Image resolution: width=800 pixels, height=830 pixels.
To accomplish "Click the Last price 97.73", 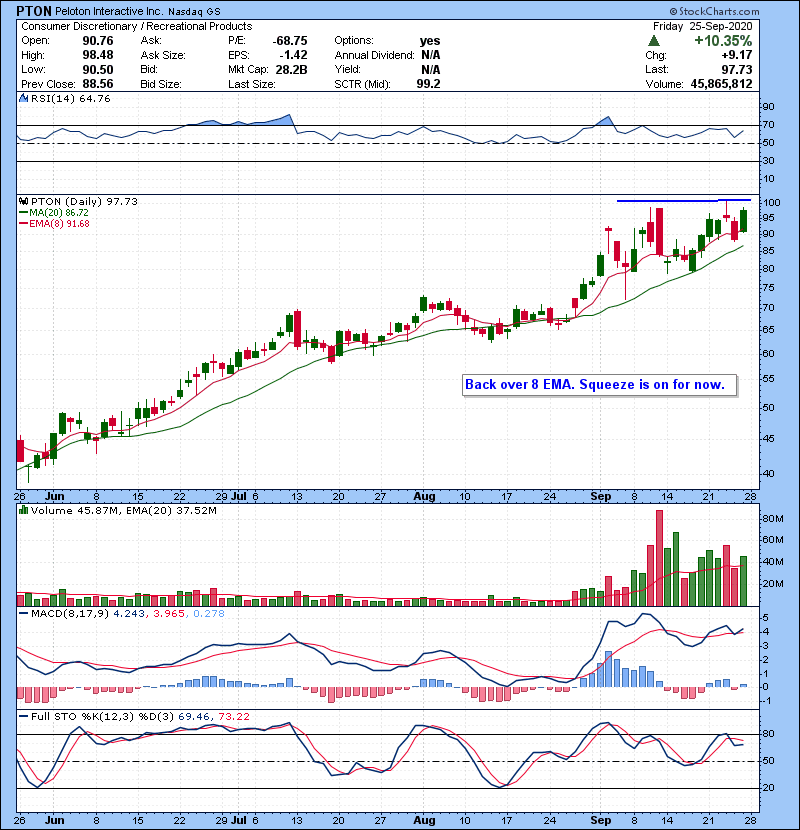I will point(736,69).
